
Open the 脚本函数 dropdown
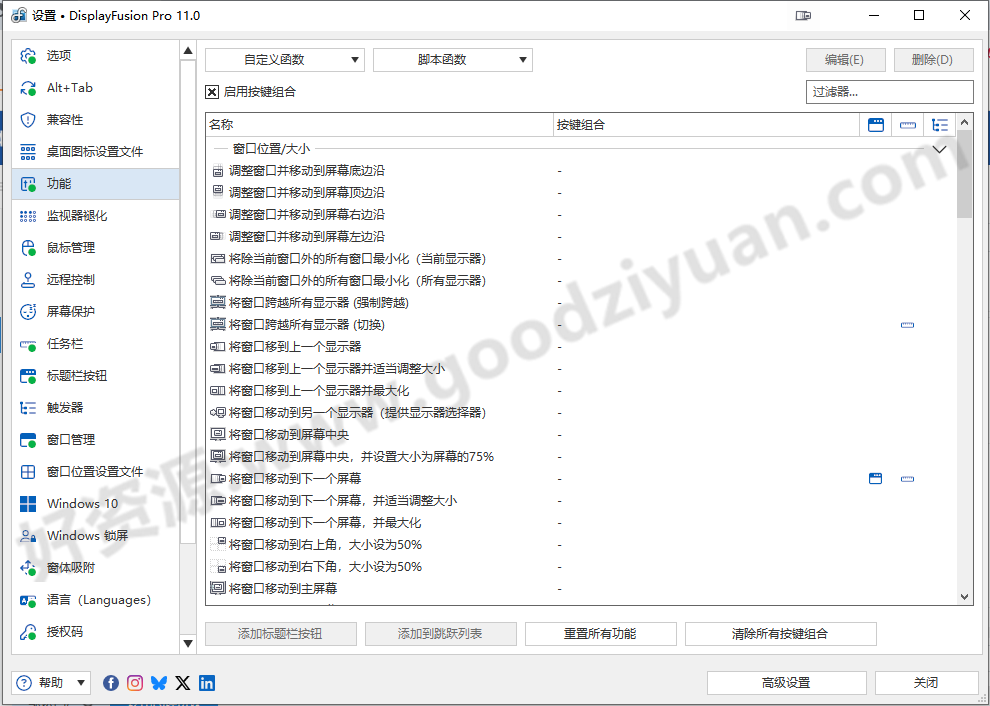[452, 59]
